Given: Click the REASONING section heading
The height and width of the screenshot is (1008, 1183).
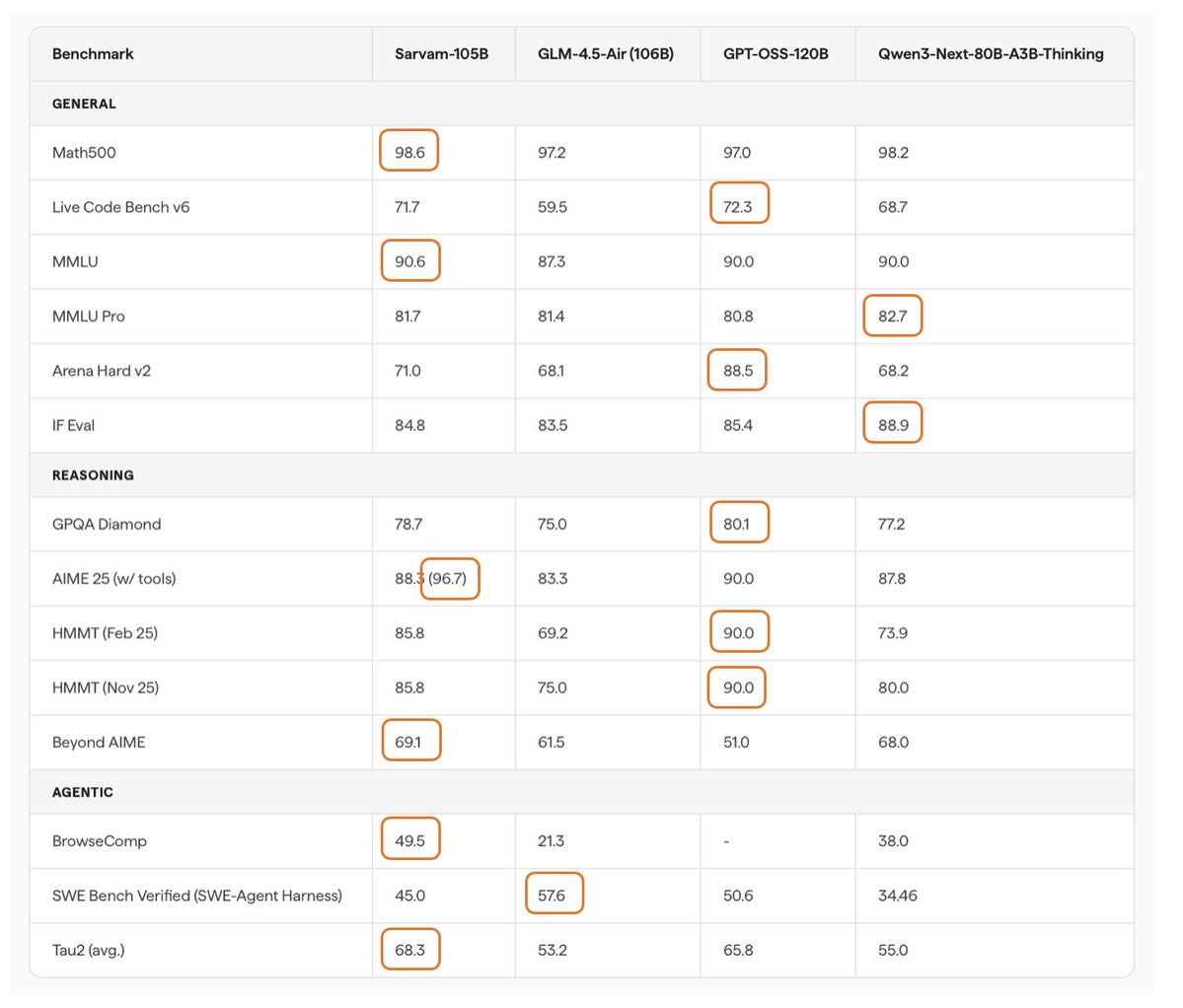Looking at the screenshot, I should (93, 475).
